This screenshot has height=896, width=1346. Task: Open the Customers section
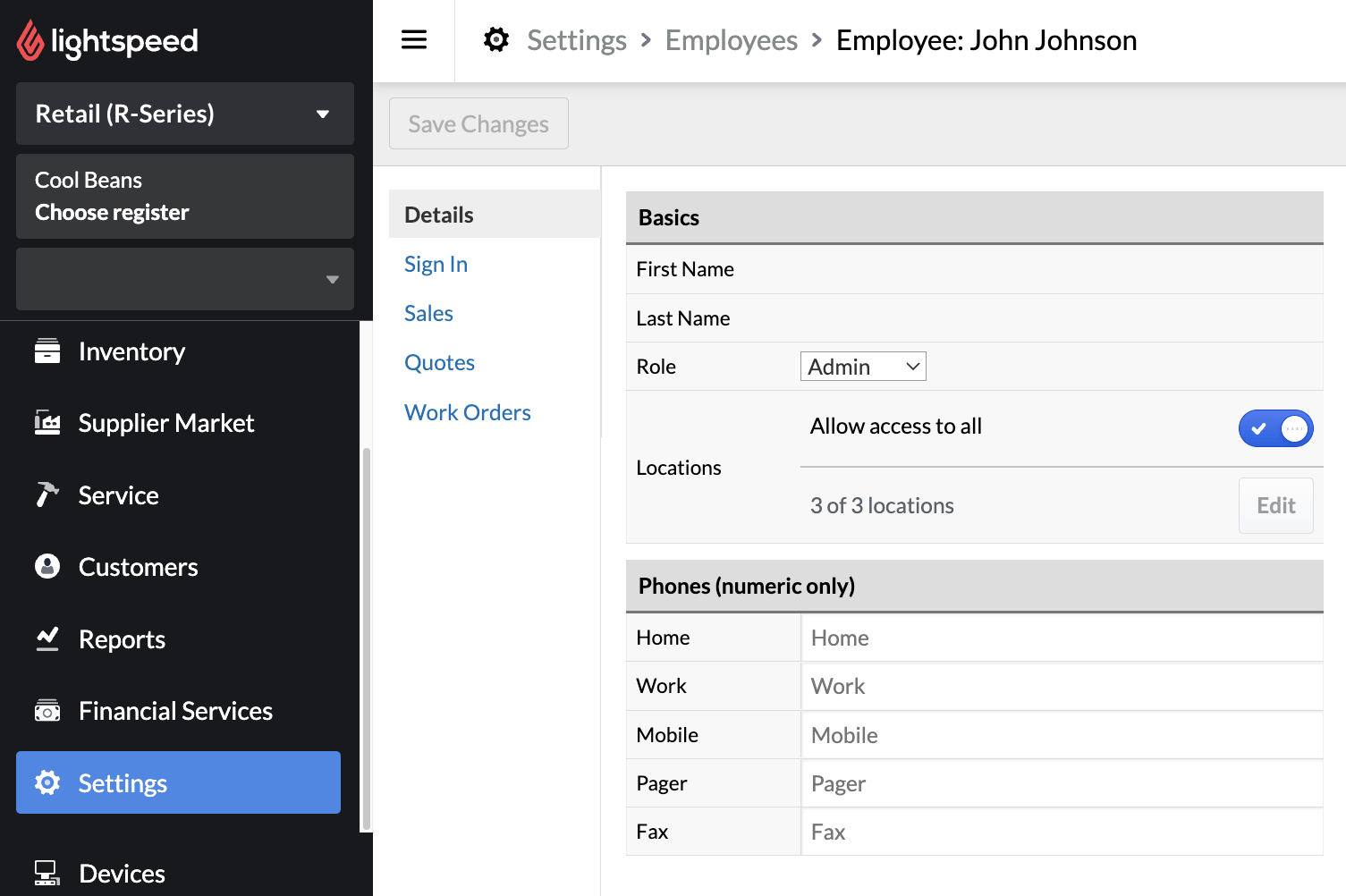point(138,566)
